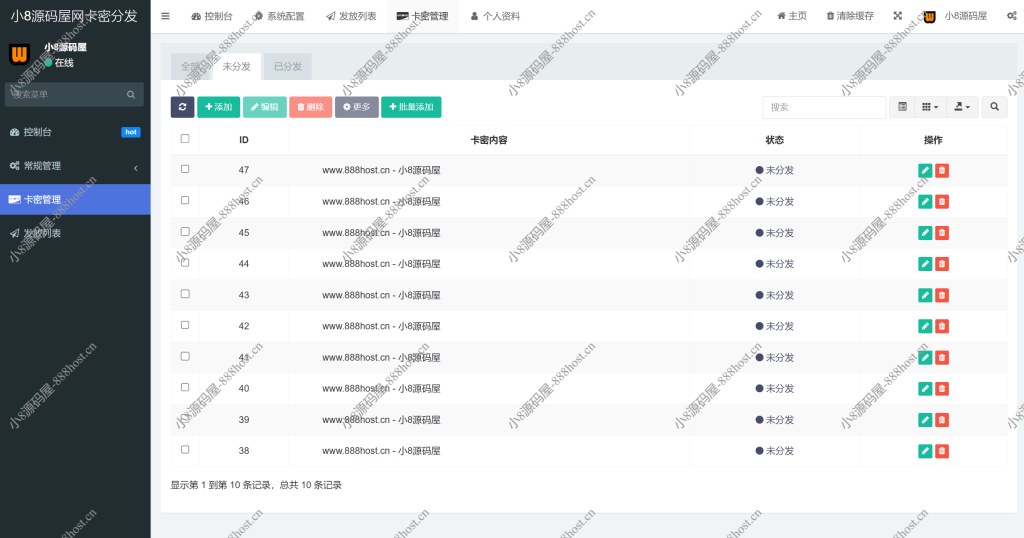Delete the row with ID 40
This screenshot has height=538, width=1024.
pos(942,388)
